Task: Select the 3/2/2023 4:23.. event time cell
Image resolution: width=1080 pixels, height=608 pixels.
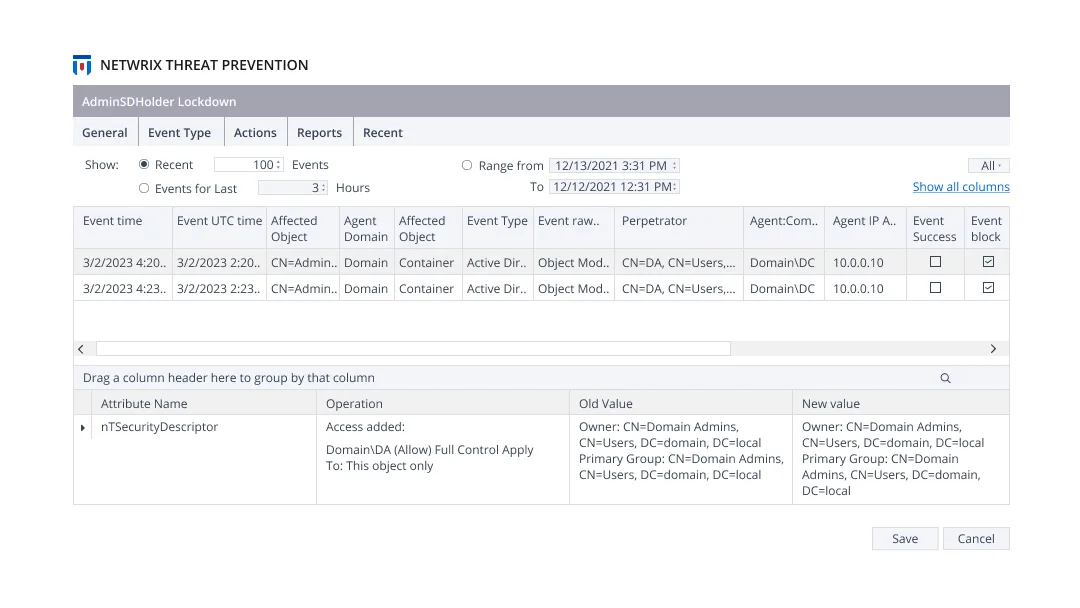Action: click(x=124, y=289)
